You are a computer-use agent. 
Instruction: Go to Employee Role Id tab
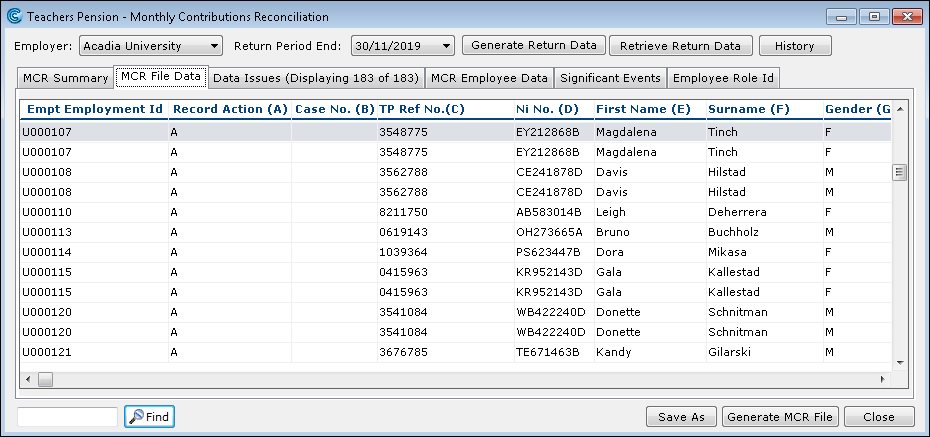click(724, 78)
